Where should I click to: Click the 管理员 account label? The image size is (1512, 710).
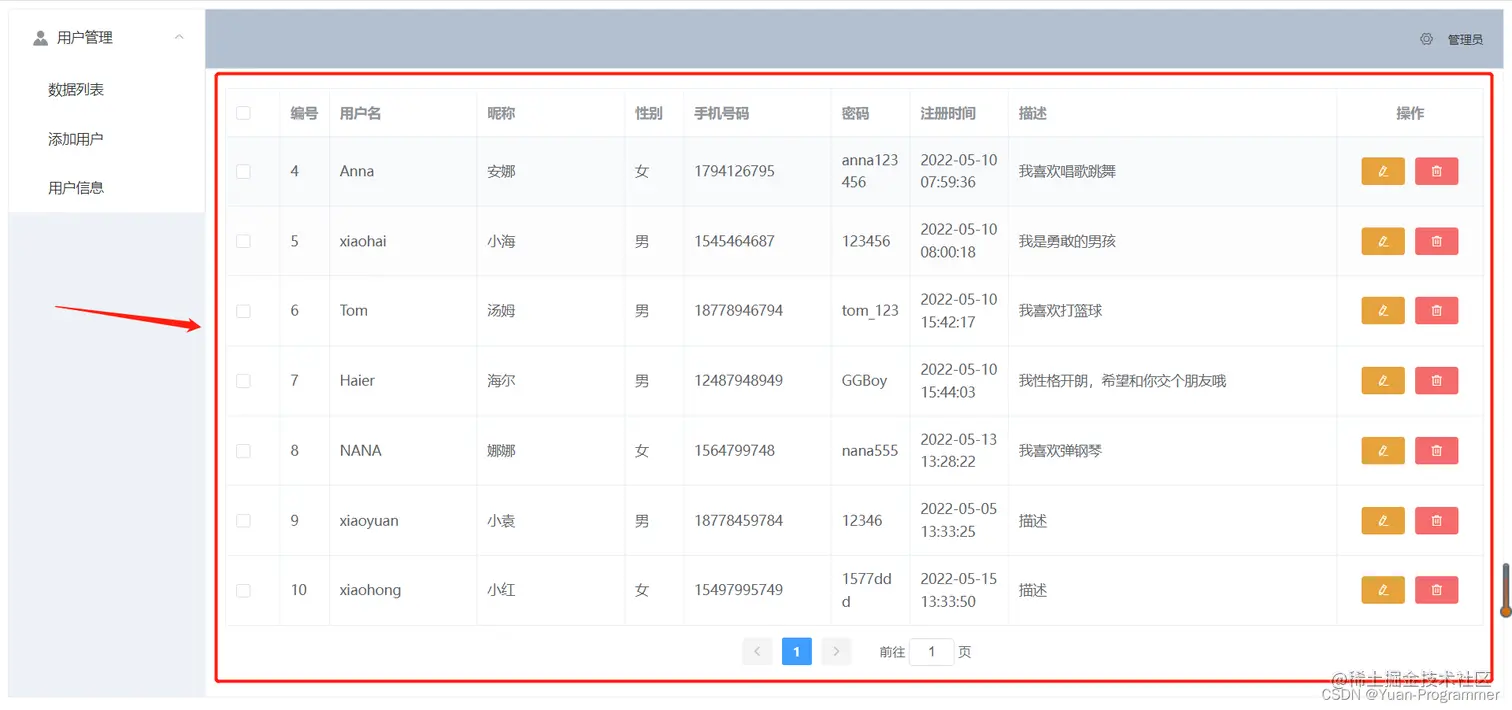(x=1465, y=40)
